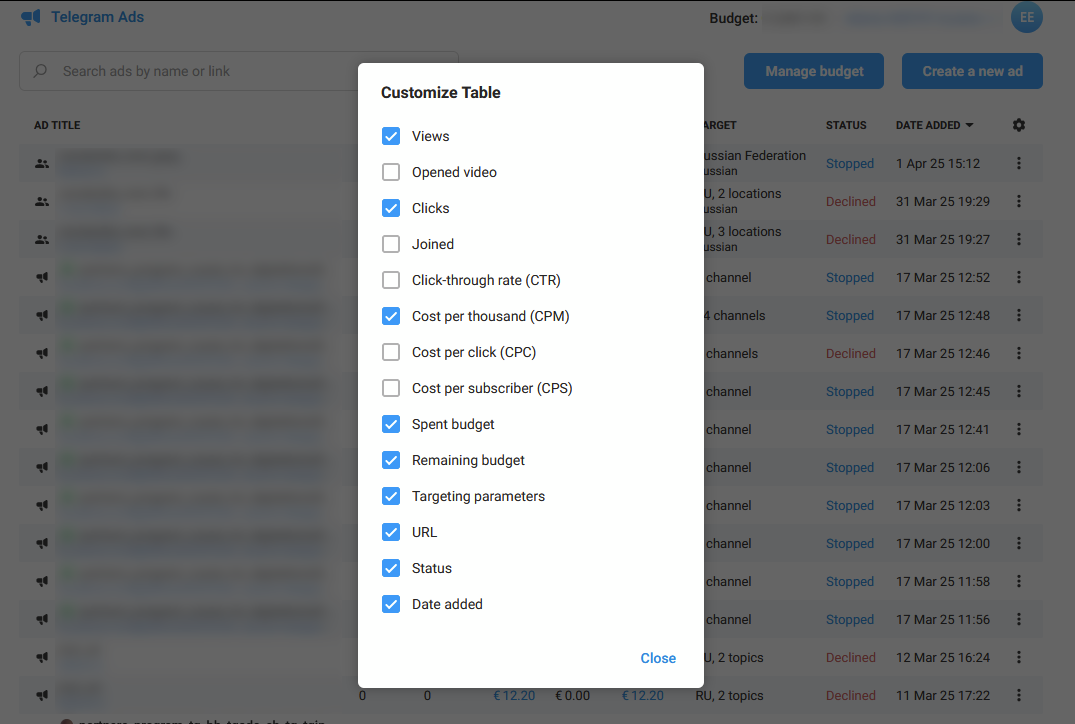Disable the Spent budget column
This screenshot has width=1075, height=724.
tap(391, 424)
